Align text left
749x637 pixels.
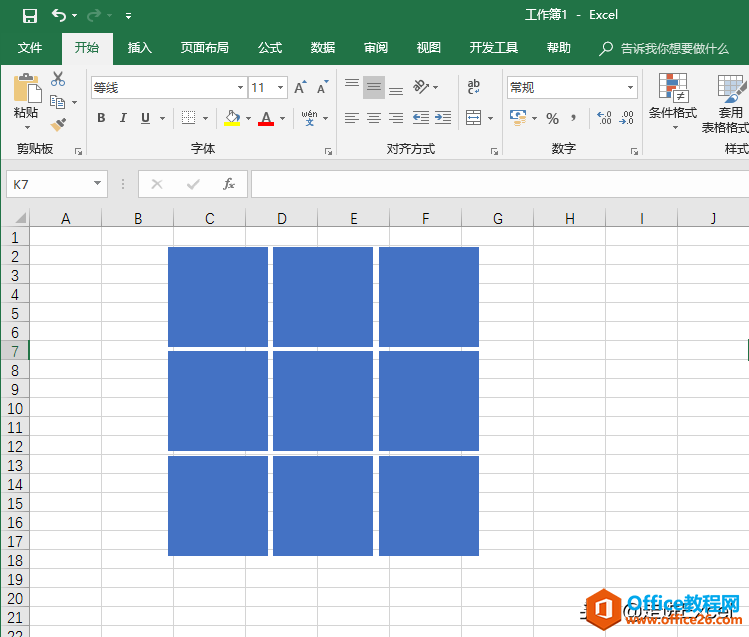pyautogui.click(x=352, y=117)
